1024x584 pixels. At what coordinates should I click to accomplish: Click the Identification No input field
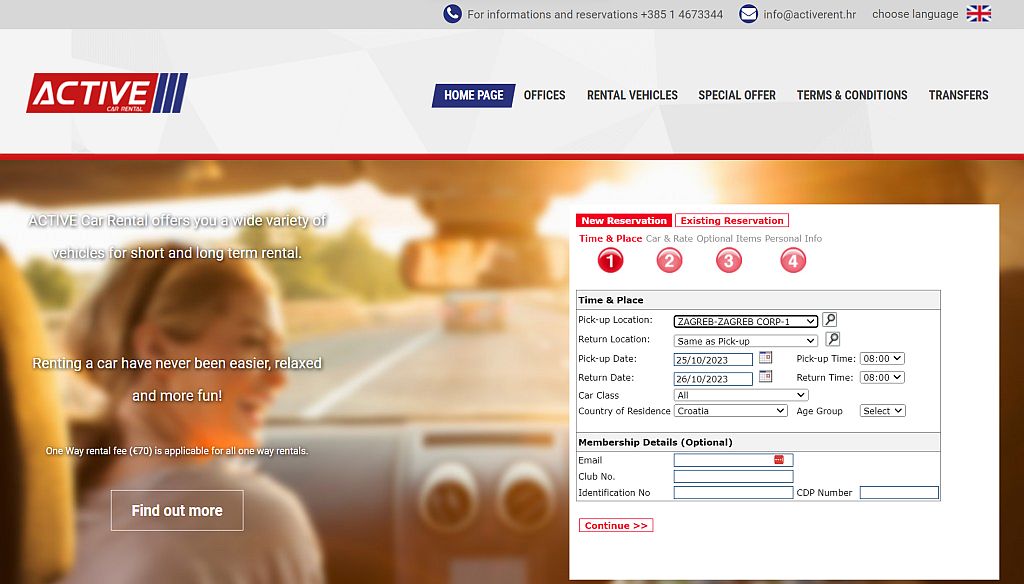click(x=733, y=493)
